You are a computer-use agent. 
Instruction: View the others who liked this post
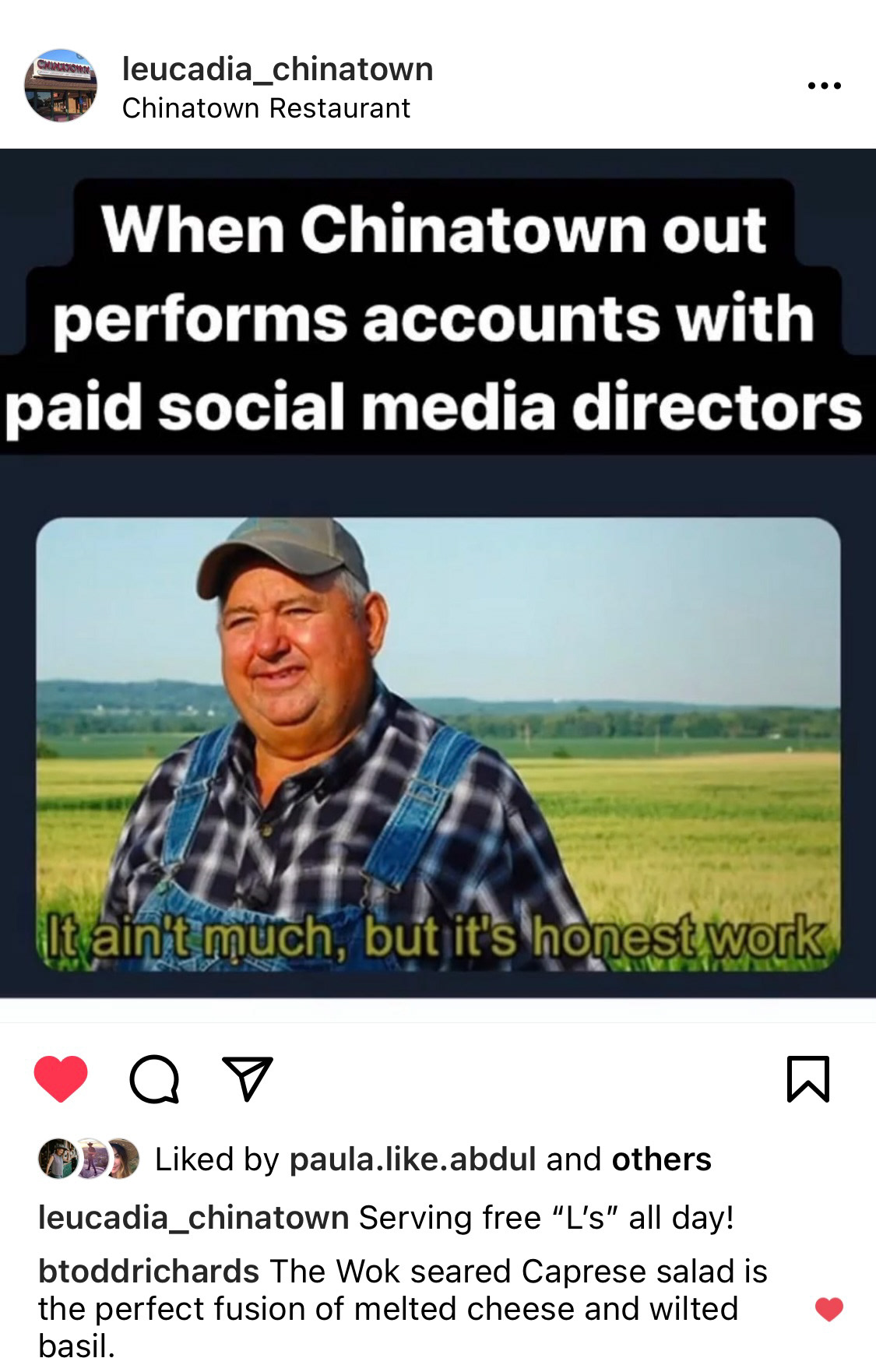click(x=661, y=1159)
